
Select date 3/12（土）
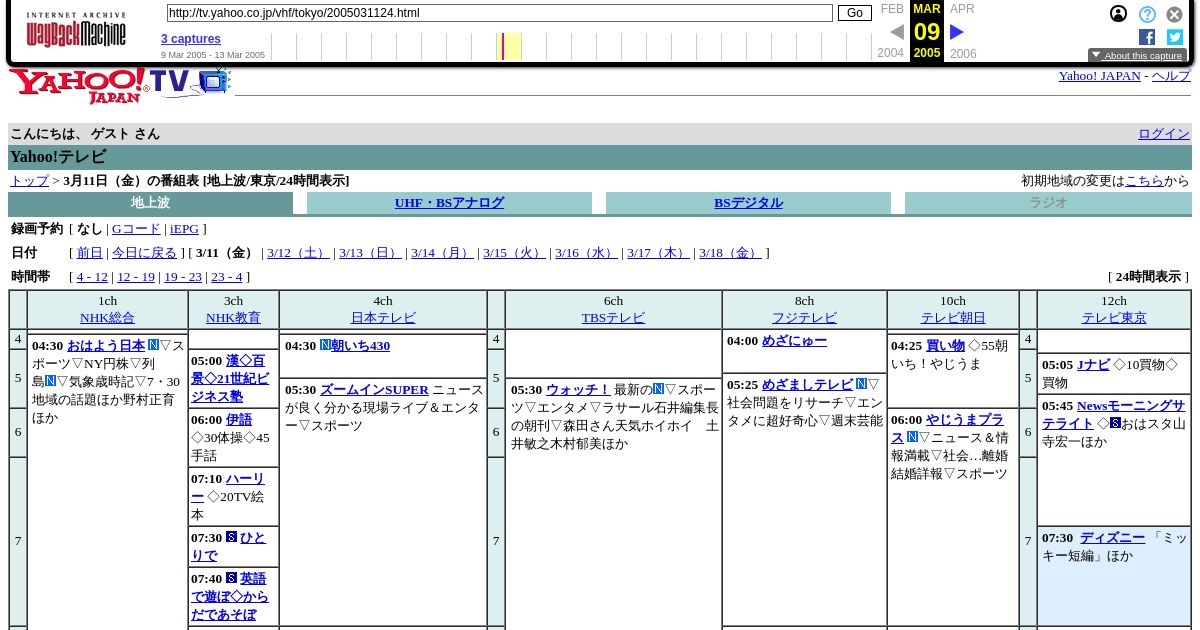298,253
